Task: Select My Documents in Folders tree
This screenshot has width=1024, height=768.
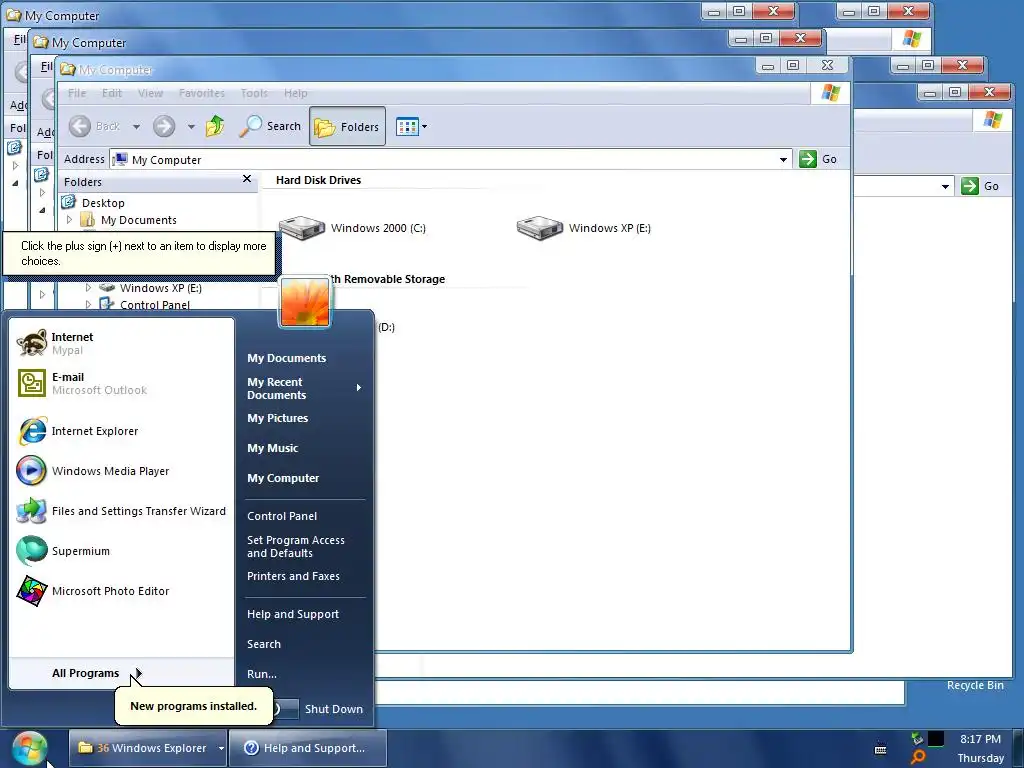Action: click(x=138, y=220)
